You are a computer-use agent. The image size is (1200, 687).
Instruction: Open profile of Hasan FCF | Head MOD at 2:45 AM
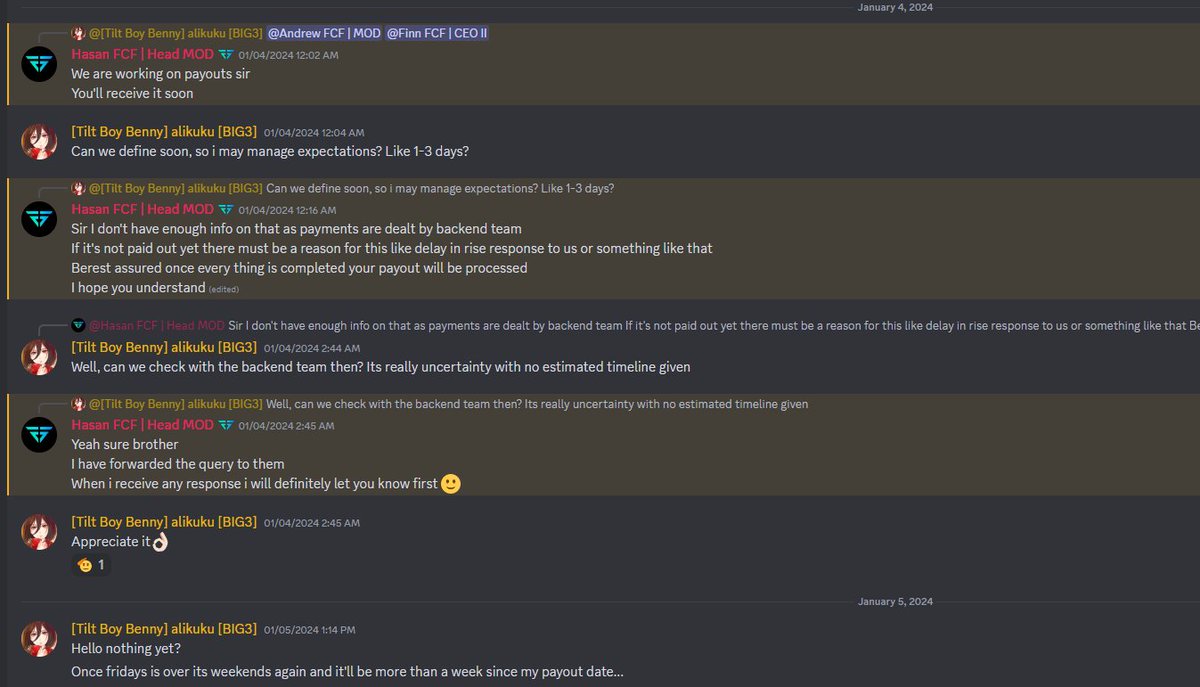pyautogui.click(x=142, y=425)
